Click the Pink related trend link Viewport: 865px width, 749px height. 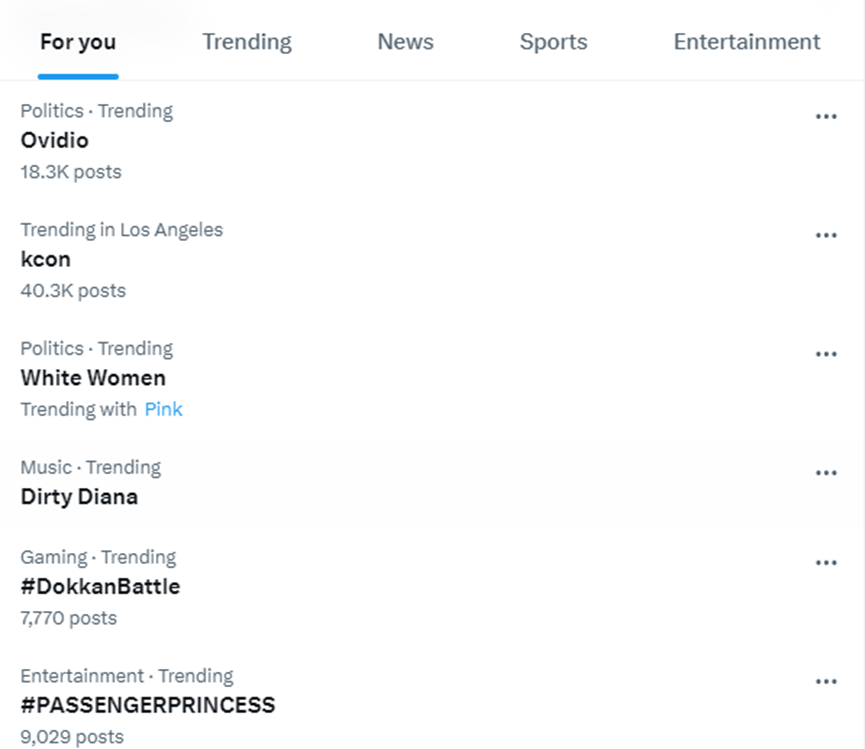click(x=163, y=409)
